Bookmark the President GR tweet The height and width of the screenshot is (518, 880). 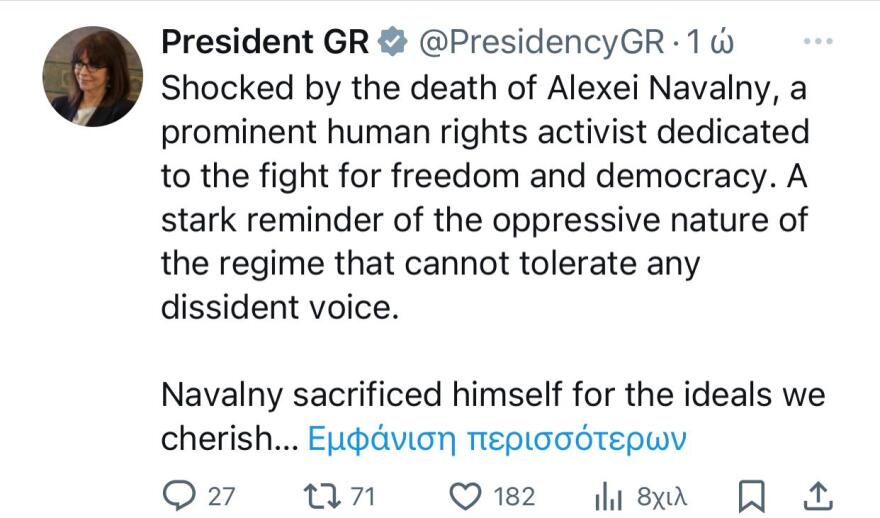click(x=751, y=496)
